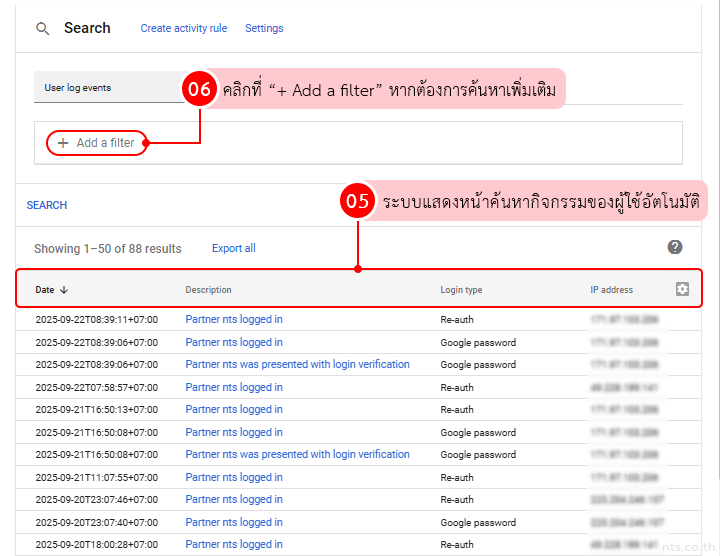Click the Date sort arrow

[x=65, y=290]
